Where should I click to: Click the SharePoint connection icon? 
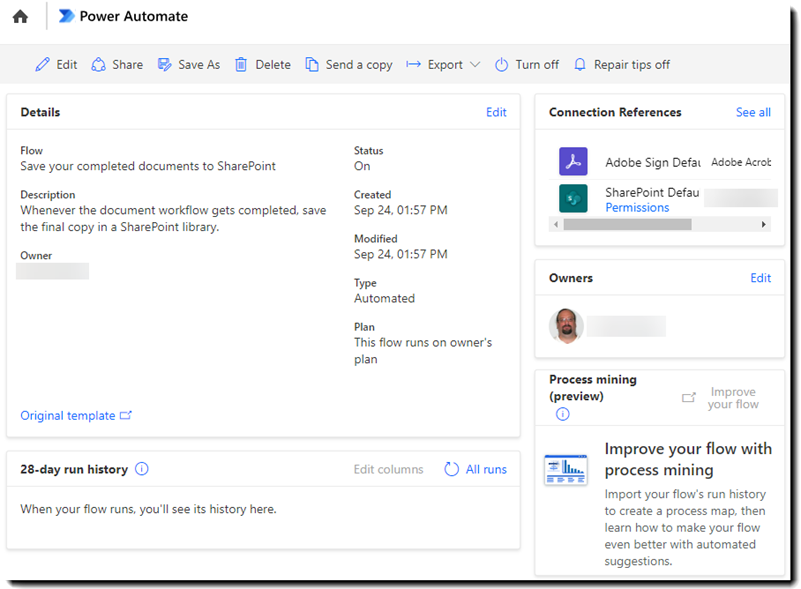[x=573, y=198]
